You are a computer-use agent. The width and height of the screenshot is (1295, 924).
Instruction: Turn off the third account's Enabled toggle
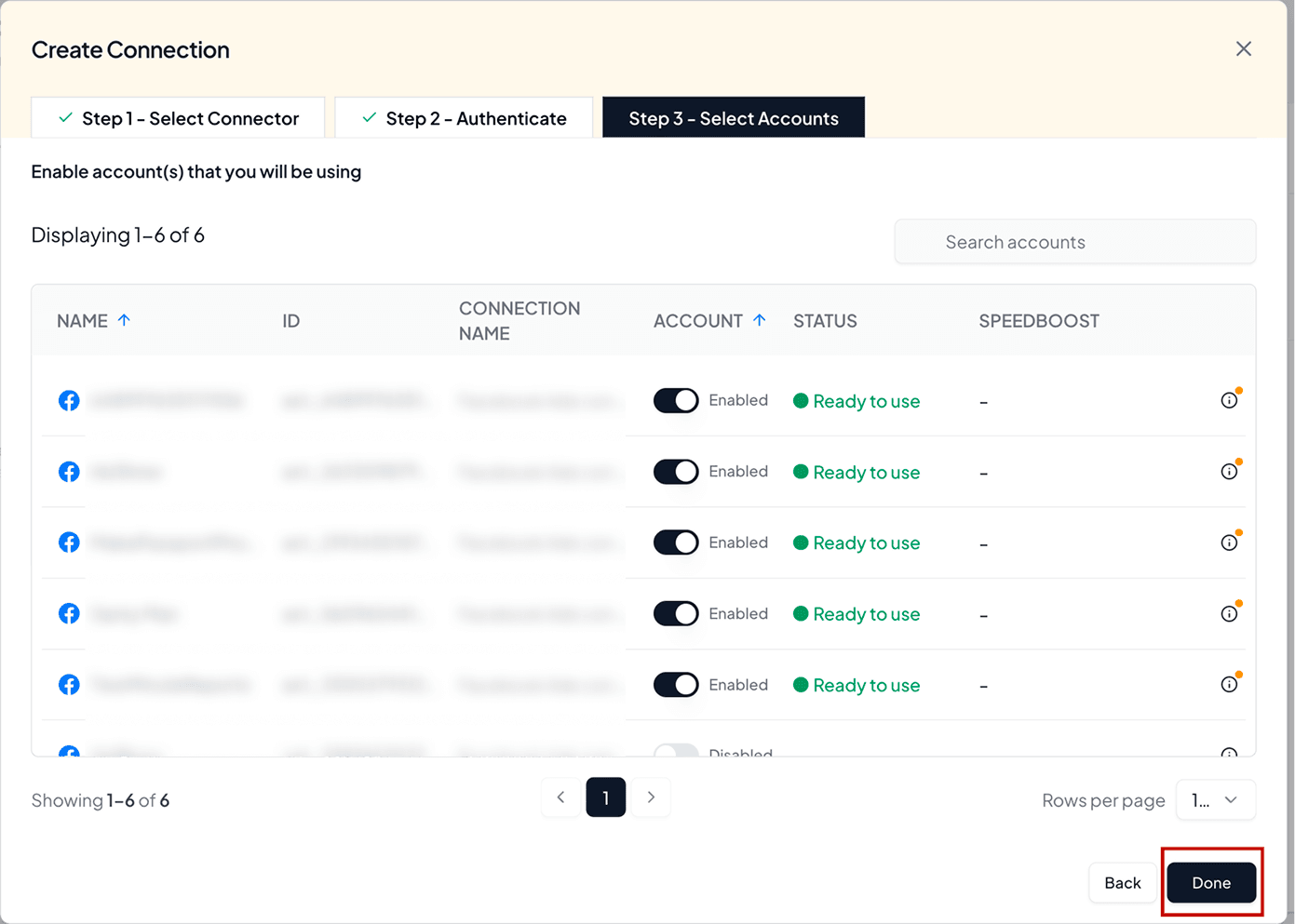click(x=676, y=542)
